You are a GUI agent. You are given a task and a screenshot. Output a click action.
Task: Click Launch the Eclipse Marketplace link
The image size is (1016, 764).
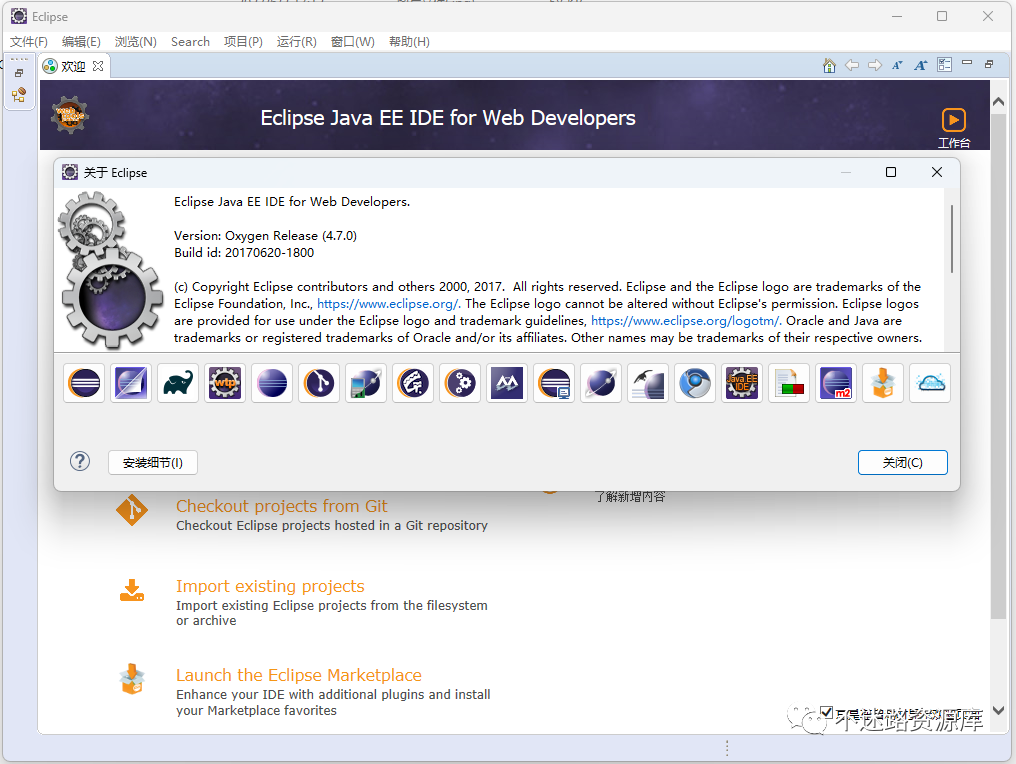point(299,675)
